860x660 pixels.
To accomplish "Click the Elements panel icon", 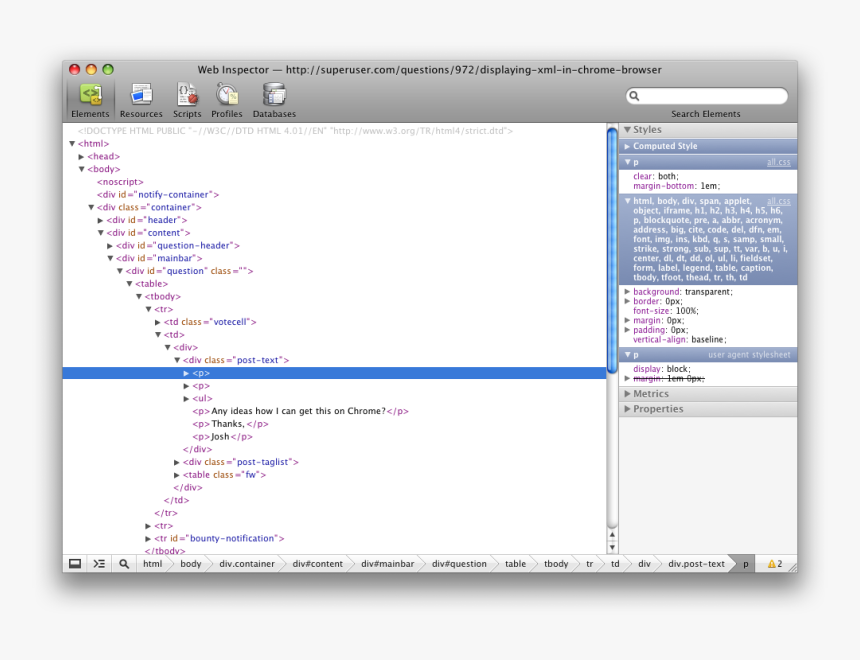I will pos(89,97).
